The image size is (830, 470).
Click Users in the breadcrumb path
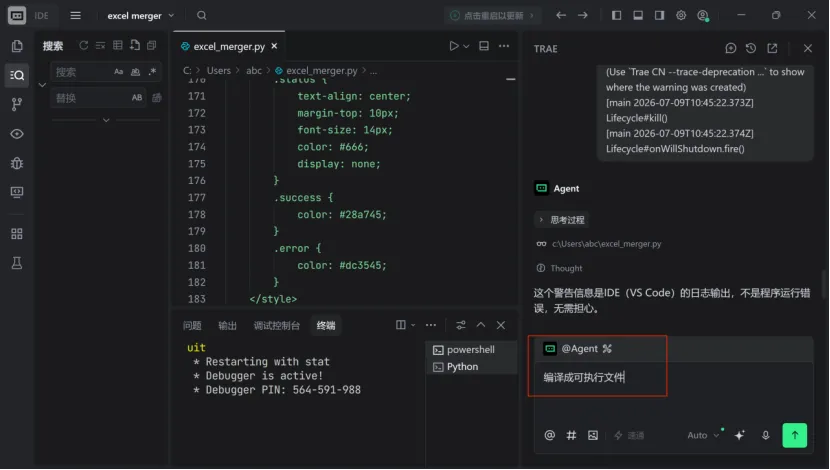pyautogui.click(x=219, y=70)
